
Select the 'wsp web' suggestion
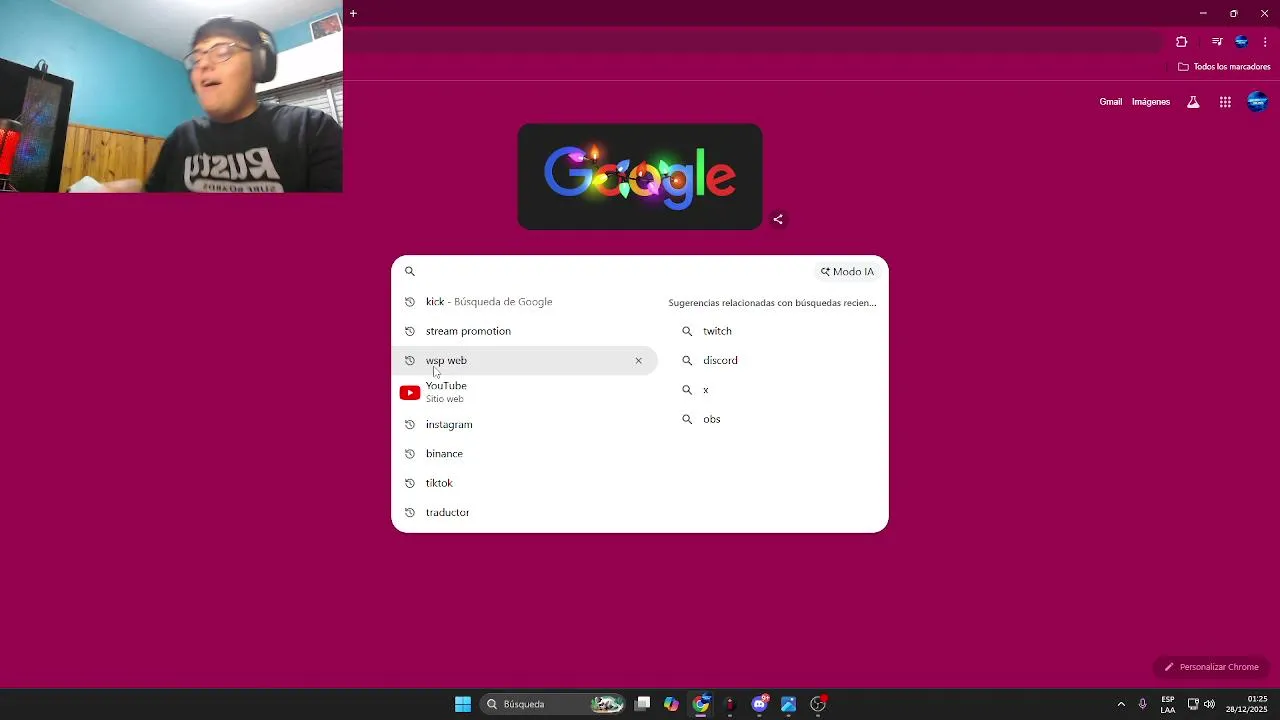pyautogui.click(x=525, y=360)
